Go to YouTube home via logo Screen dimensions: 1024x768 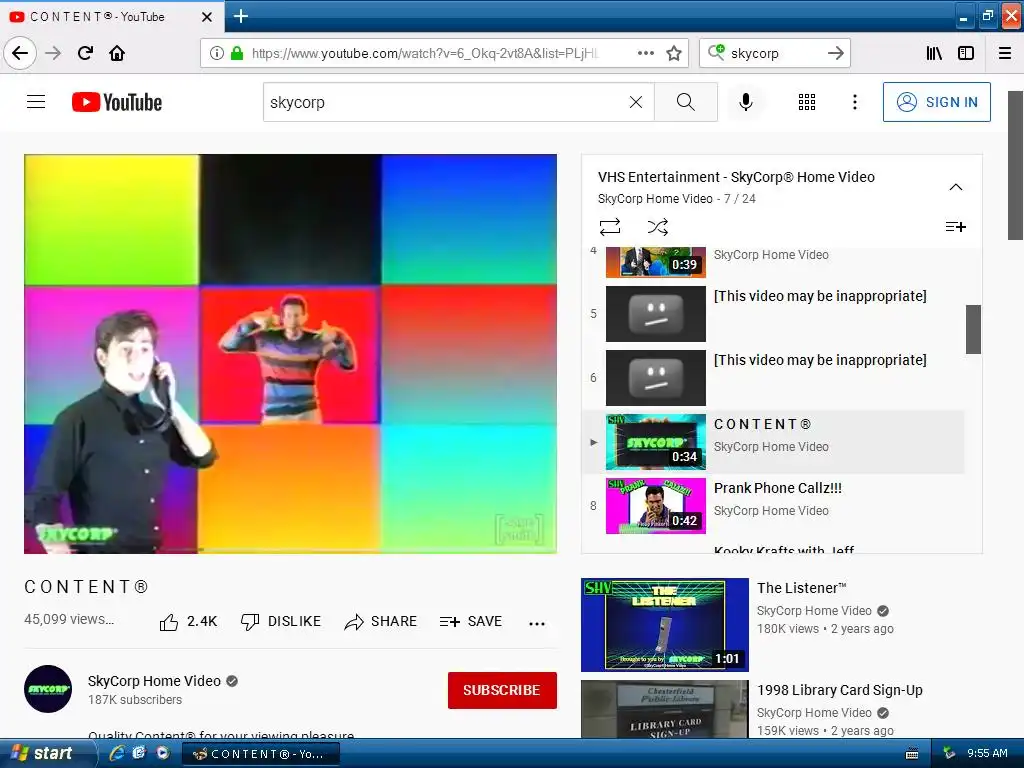click(x=117, y=102)
